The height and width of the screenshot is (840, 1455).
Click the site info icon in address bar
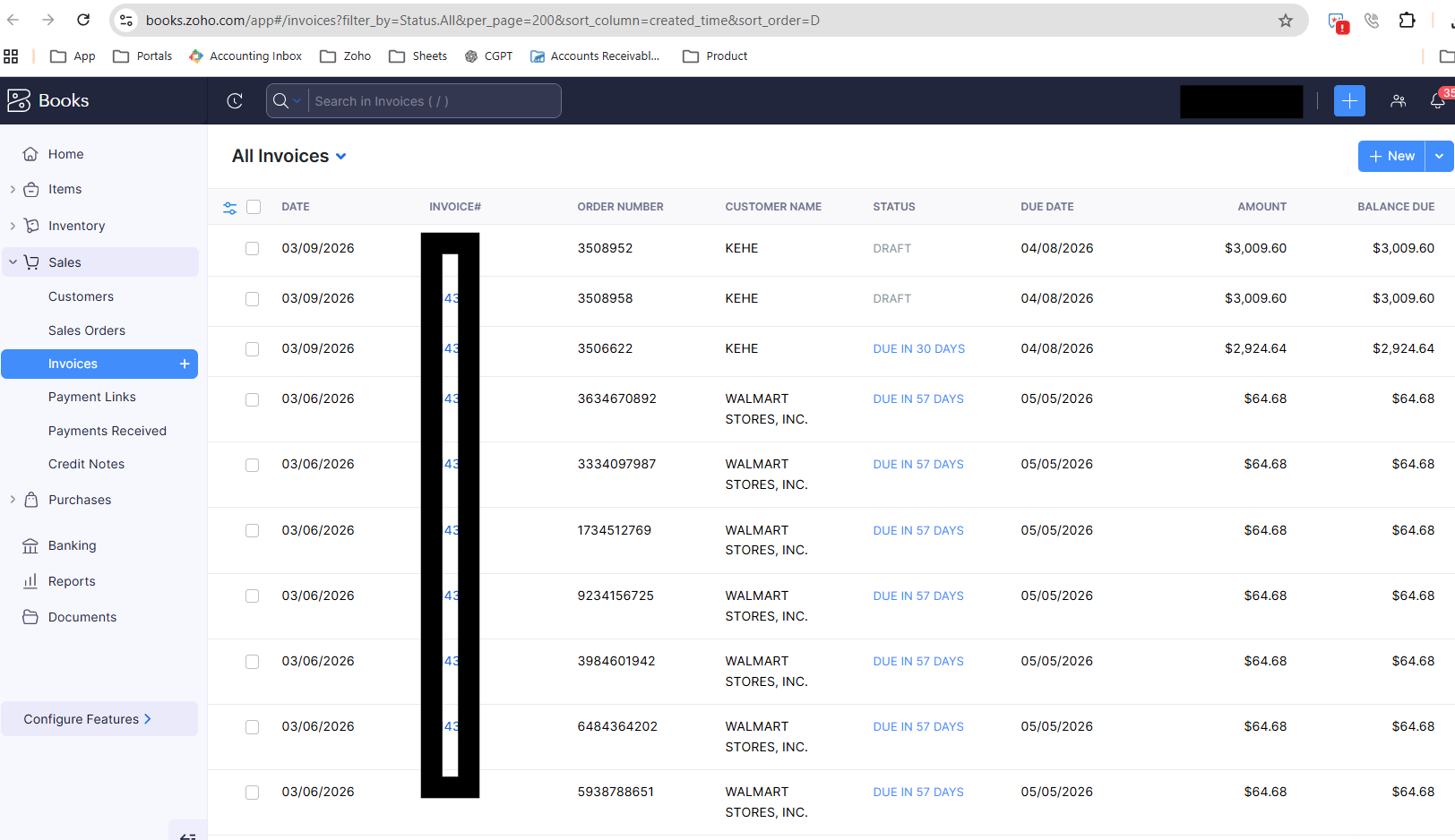(126, 20)
